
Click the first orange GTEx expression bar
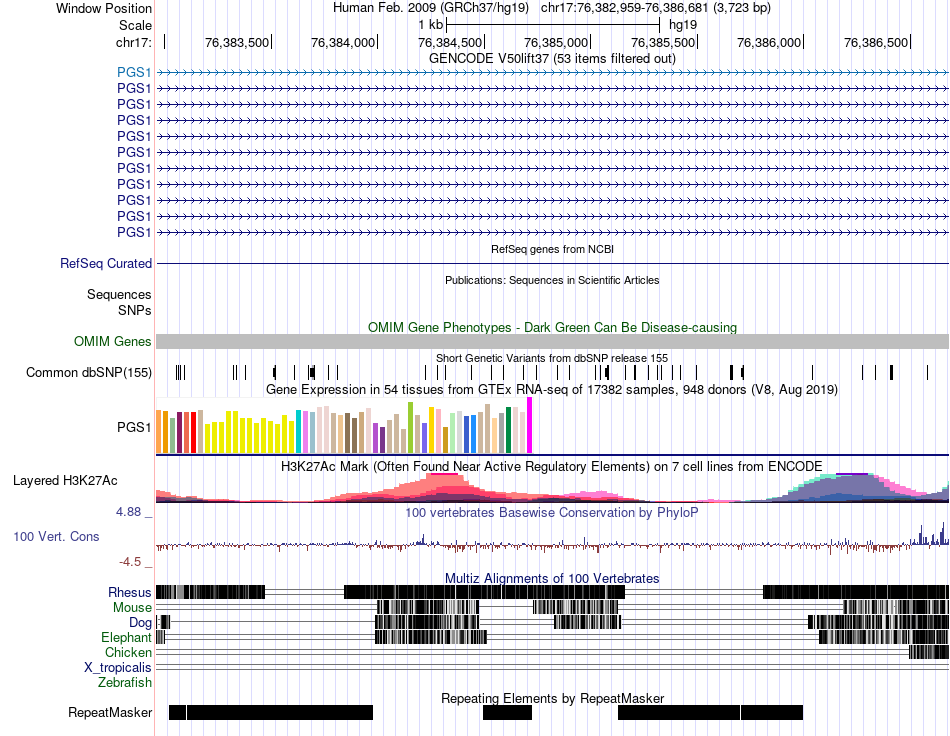pyautogui.click(x=159, y=432)
